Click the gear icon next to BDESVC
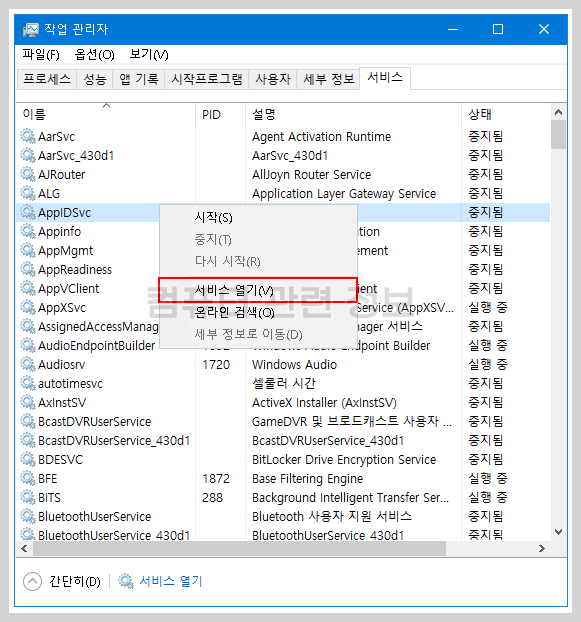The image size is (581, 622). click(28, 459)
